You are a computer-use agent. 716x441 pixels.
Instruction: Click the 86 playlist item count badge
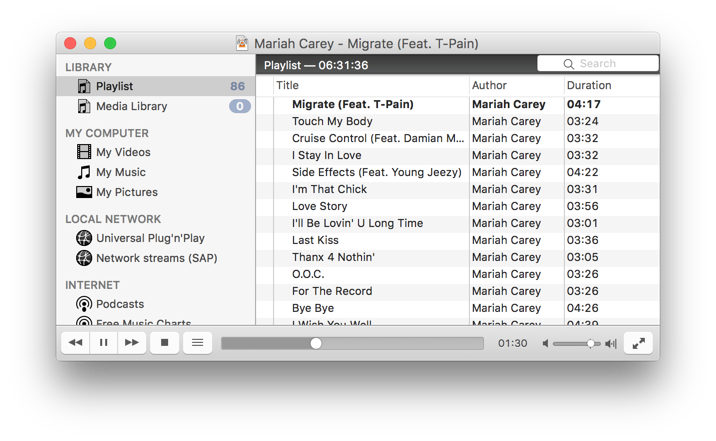[x=237, y=86]
